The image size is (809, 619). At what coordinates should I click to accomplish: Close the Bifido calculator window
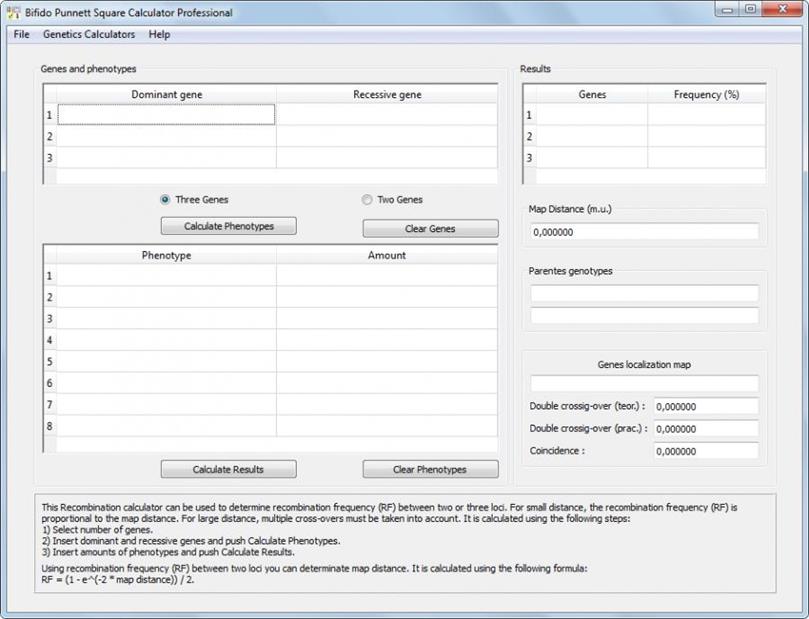tap(782, 9)
